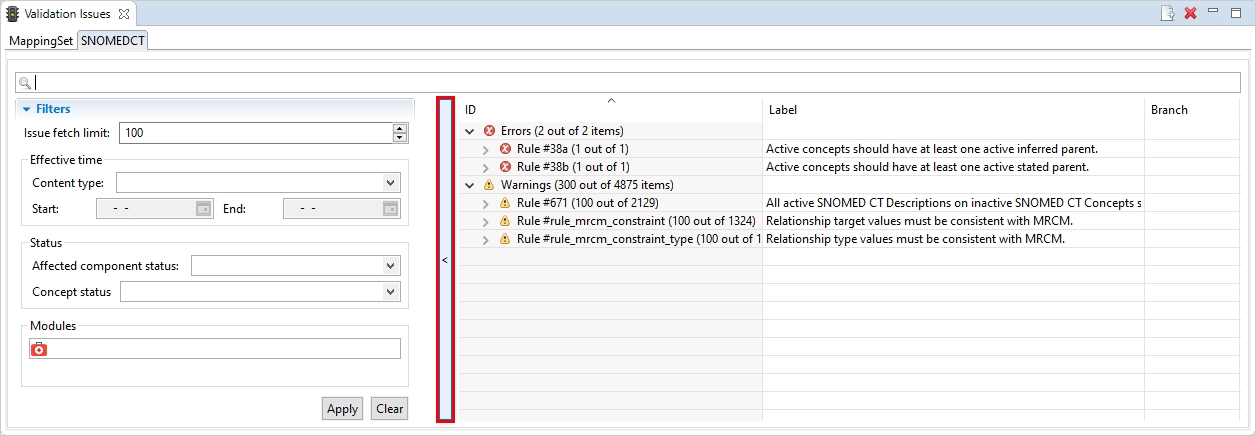The height and width of the screenshot is (436, 1256).
Task: Click the error icon next to Rule #38a
Action: coord(505,149)
